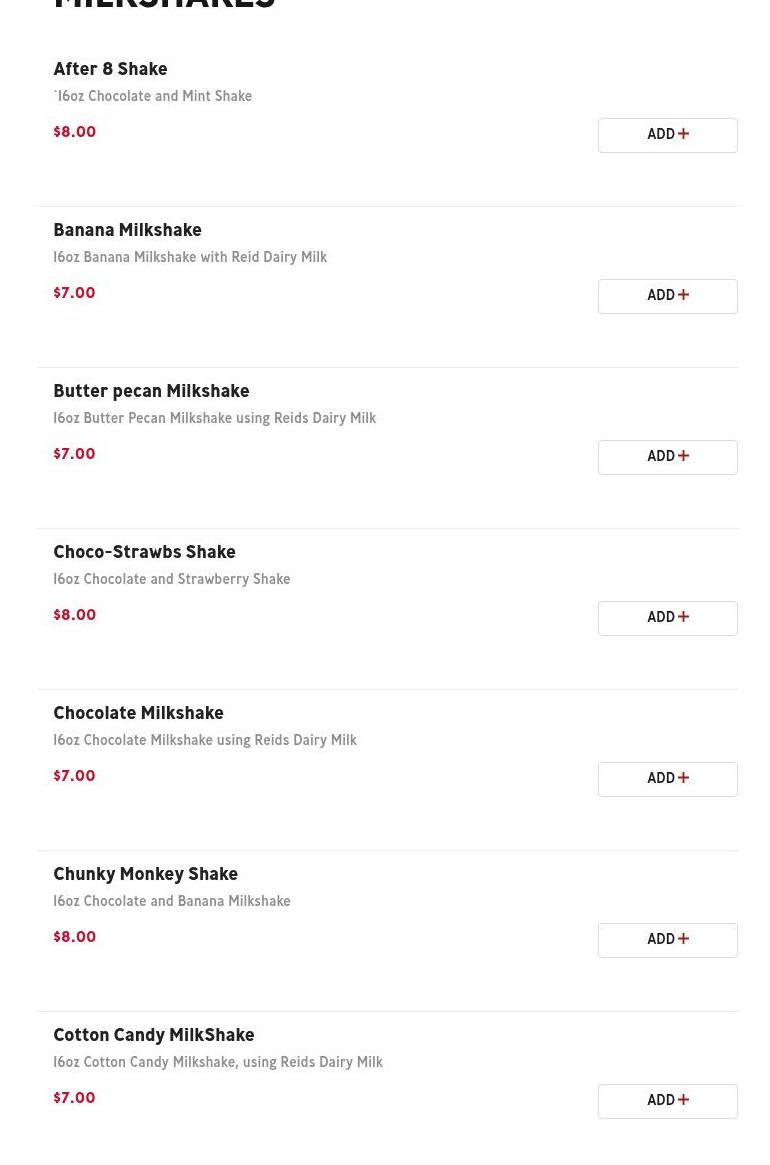Click the Chocolate and Strawberry Shake description
This screenshot has width=770, height=1165.
click(x=172, y=579)
